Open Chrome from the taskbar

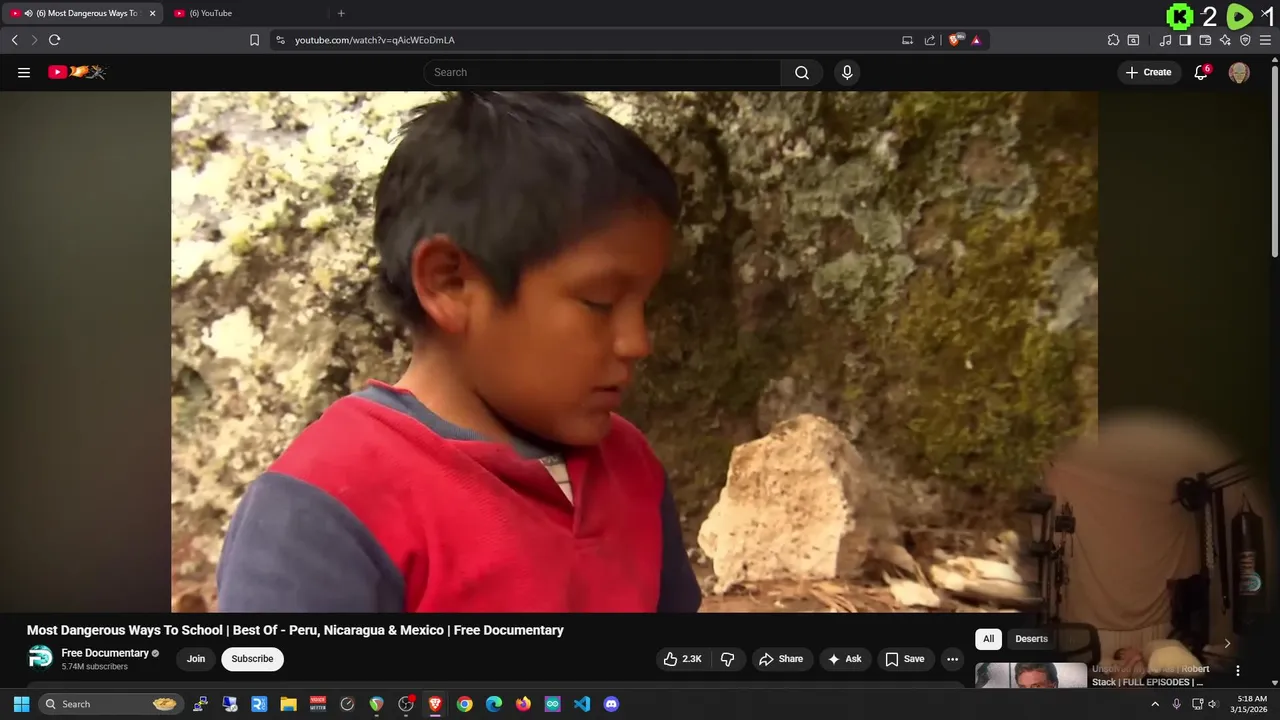point(464,704)
